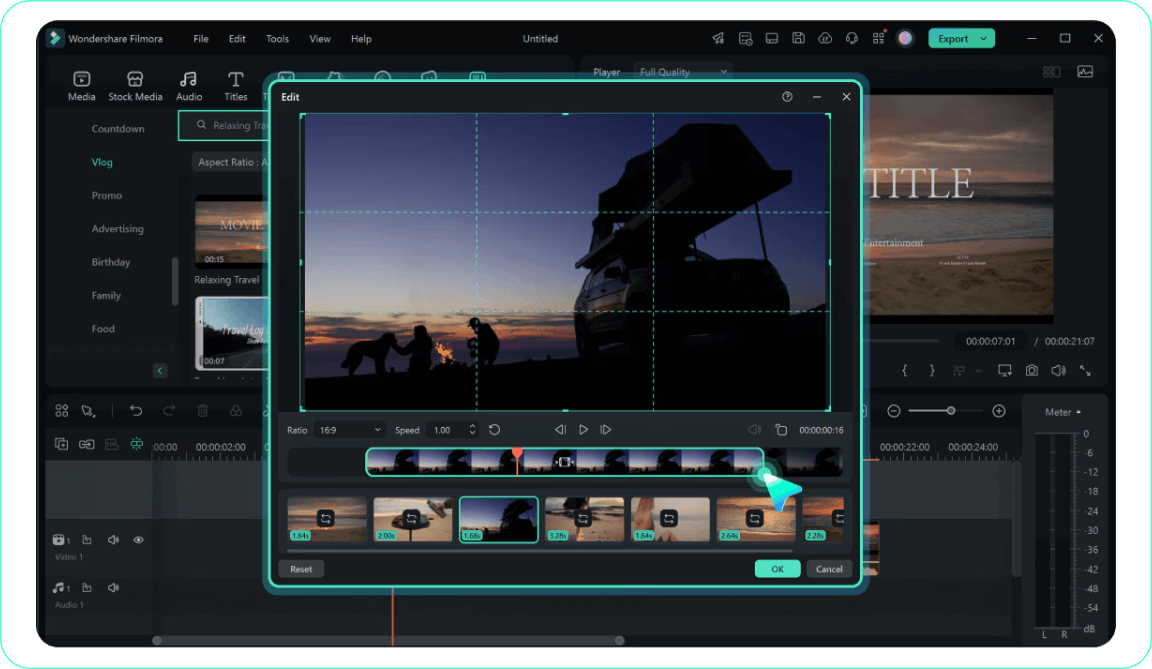Zoom out the timeline with minus icon

pyautogui.click(x=894, y=411)
